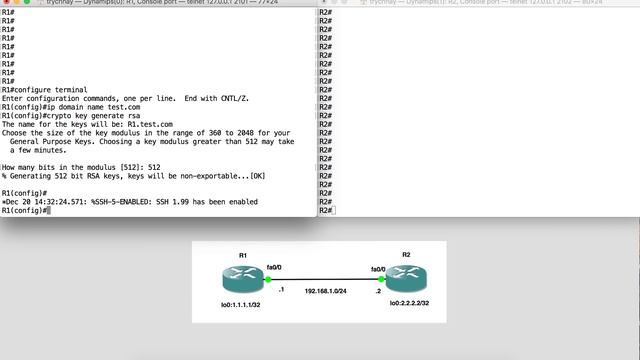Click the R1 terminal cursor at R1(config)# prompt
The width and height of the screenshot is (640, 360).
tap(49, 211)
